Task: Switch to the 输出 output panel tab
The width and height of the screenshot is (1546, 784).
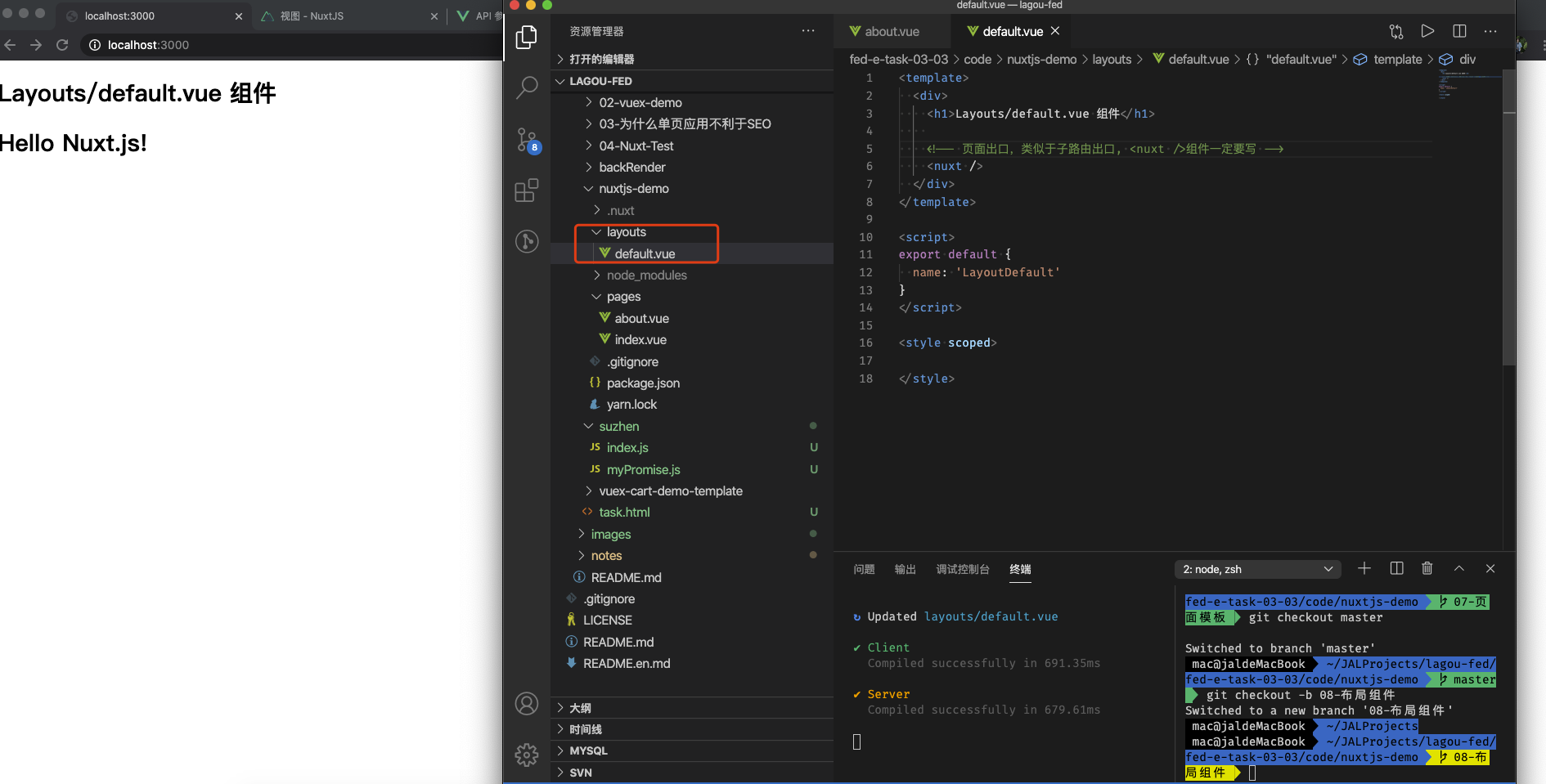Action: click(x=905, y=569)
